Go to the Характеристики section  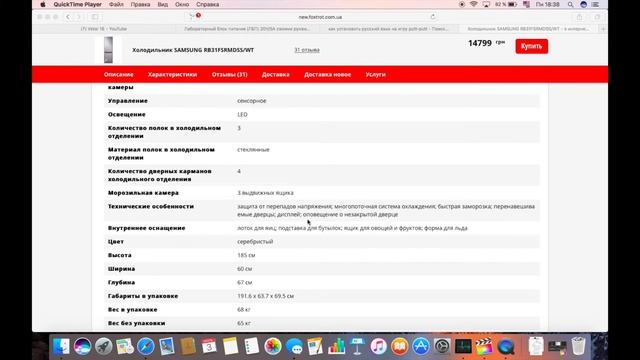[x=172, y=75]
